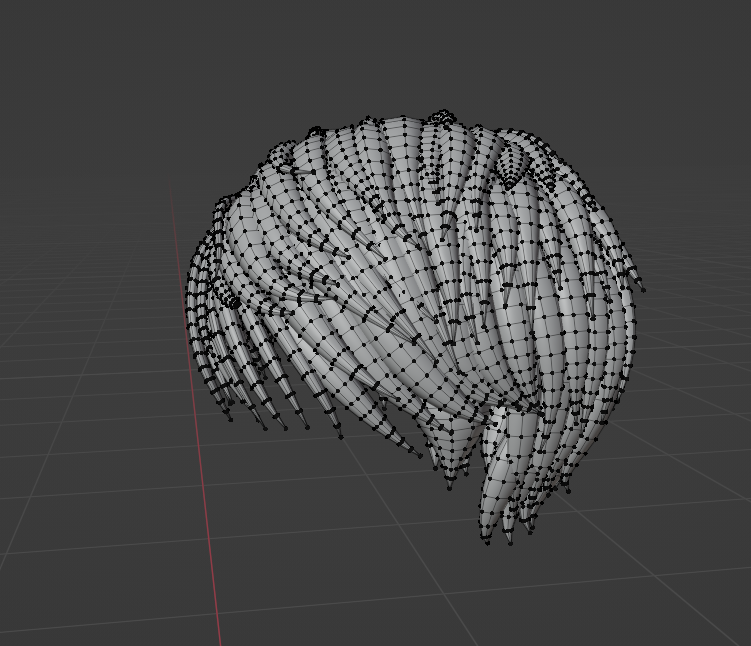751x646 pixels.
Task: Click the tip of the lowest hair strand
Action: point(487,541)
